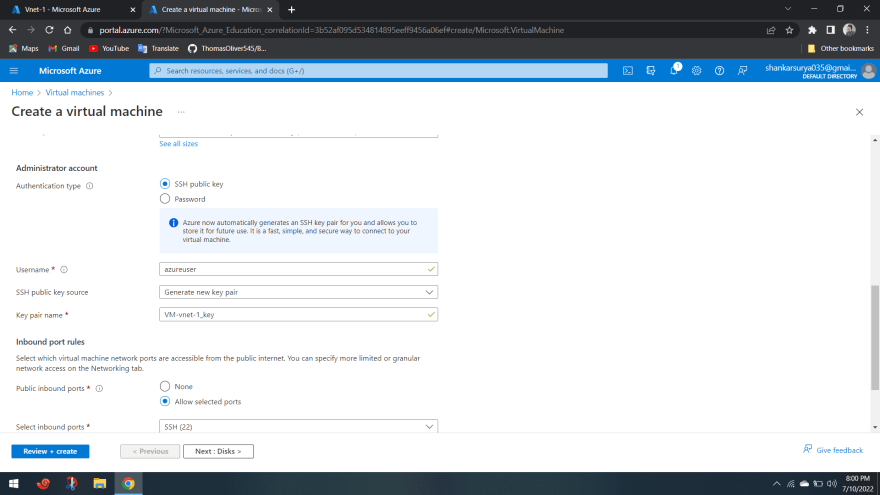Toggle the browser side panel icon
Viewport: 880px width, 495px height.
(x=831, y=30)
